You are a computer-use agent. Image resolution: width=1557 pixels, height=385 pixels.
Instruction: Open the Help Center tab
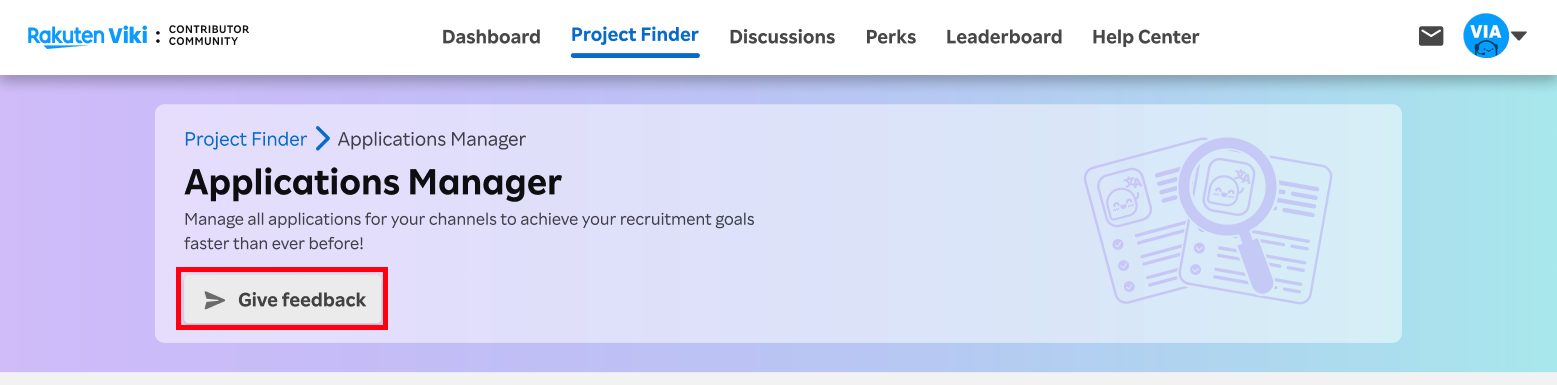(1145, 37)
